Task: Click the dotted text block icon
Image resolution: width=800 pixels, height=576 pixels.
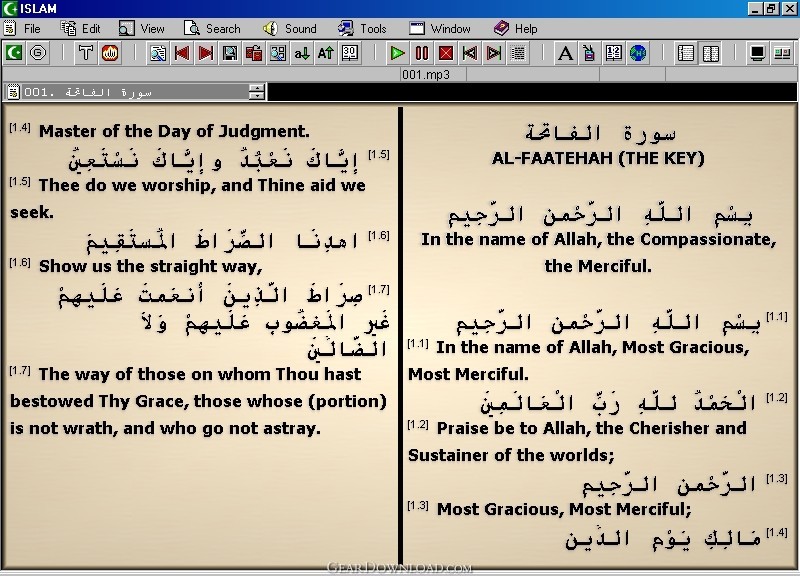Action: pyautogui.click(x=518, y=53)
